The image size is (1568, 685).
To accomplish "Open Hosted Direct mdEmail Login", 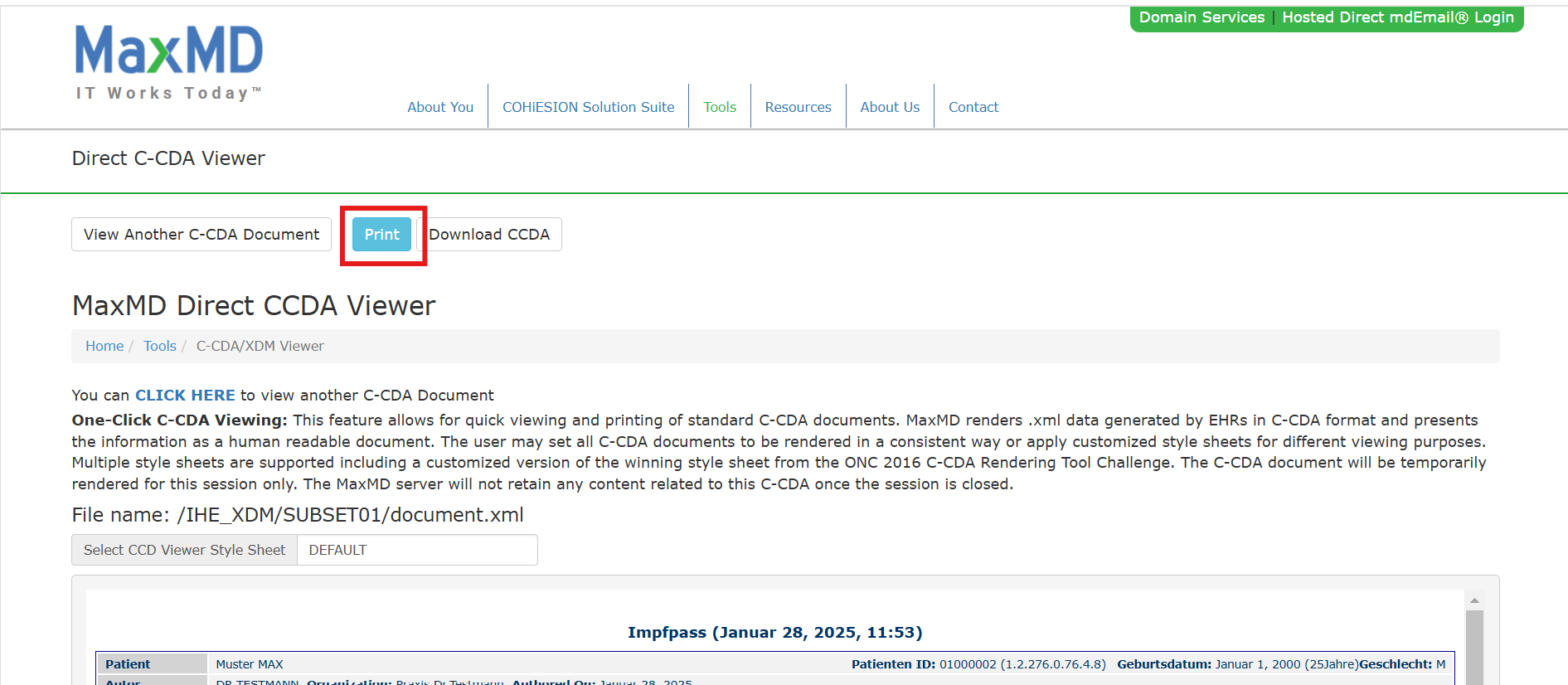I will click(1398, 17).
